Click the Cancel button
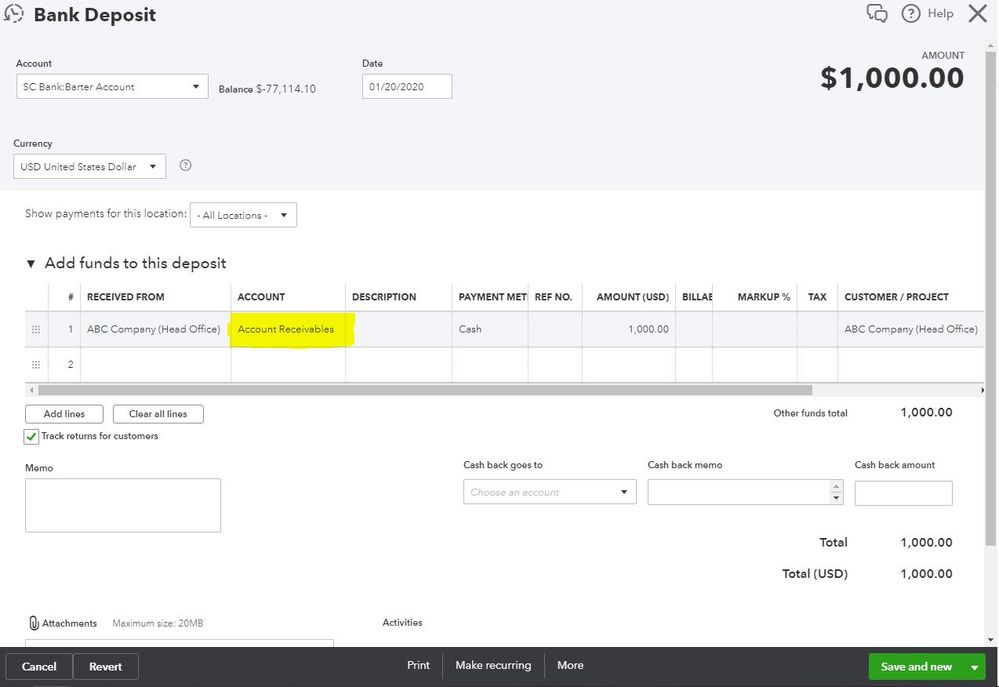The image size is (999, 687). coord(40,667)
